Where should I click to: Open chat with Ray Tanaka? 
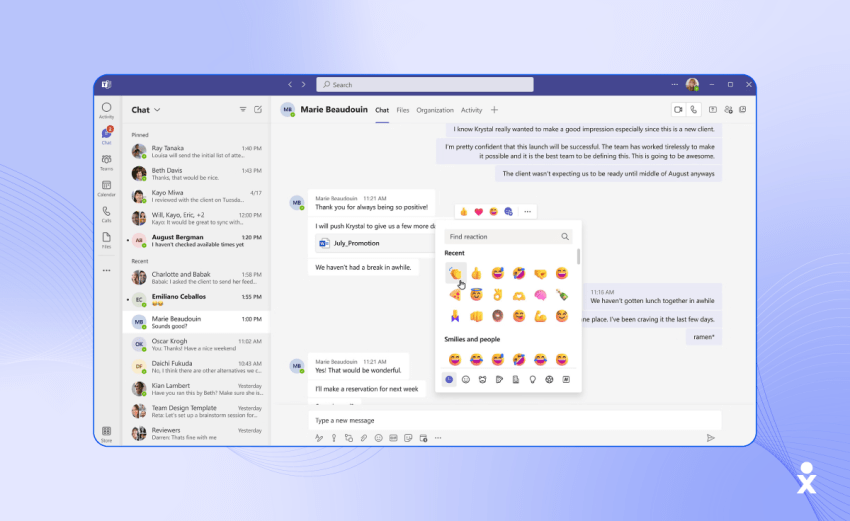[196, 151]
